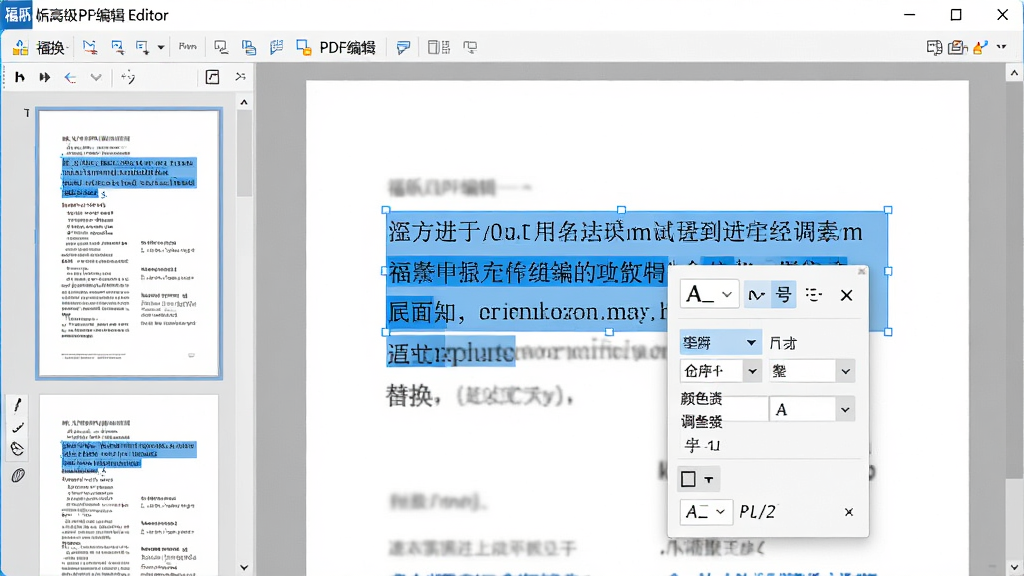The height and width of the screenshot is (576, 1024).
Task: Click the large X in popup top row
Action: (x=846, y=295)
